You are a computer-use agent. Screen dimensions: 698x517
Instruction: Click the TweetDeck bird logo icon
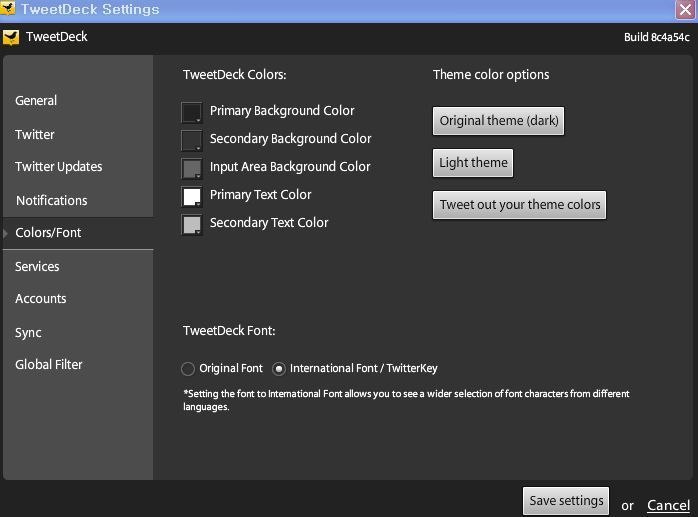11,37
